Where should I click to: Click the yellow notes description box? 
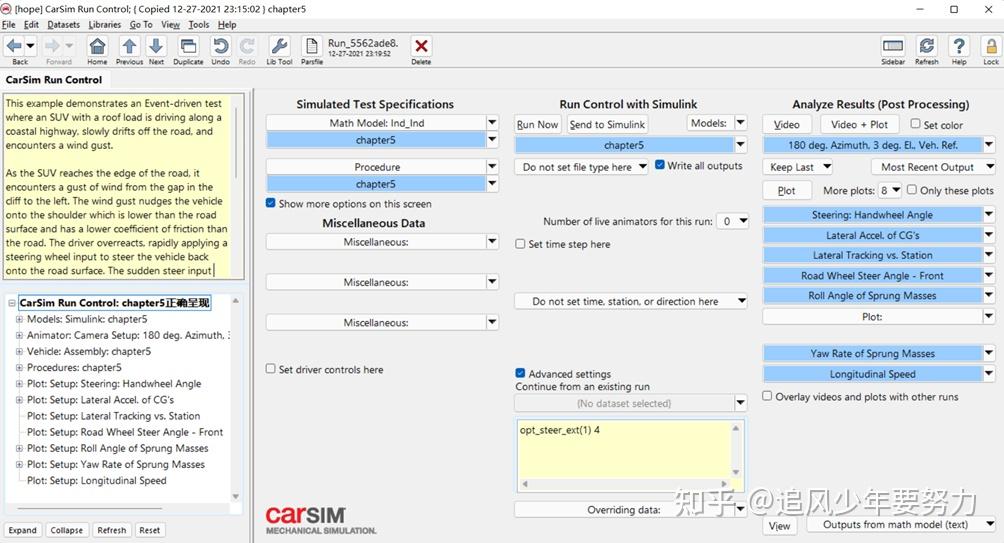coord(118,186)
